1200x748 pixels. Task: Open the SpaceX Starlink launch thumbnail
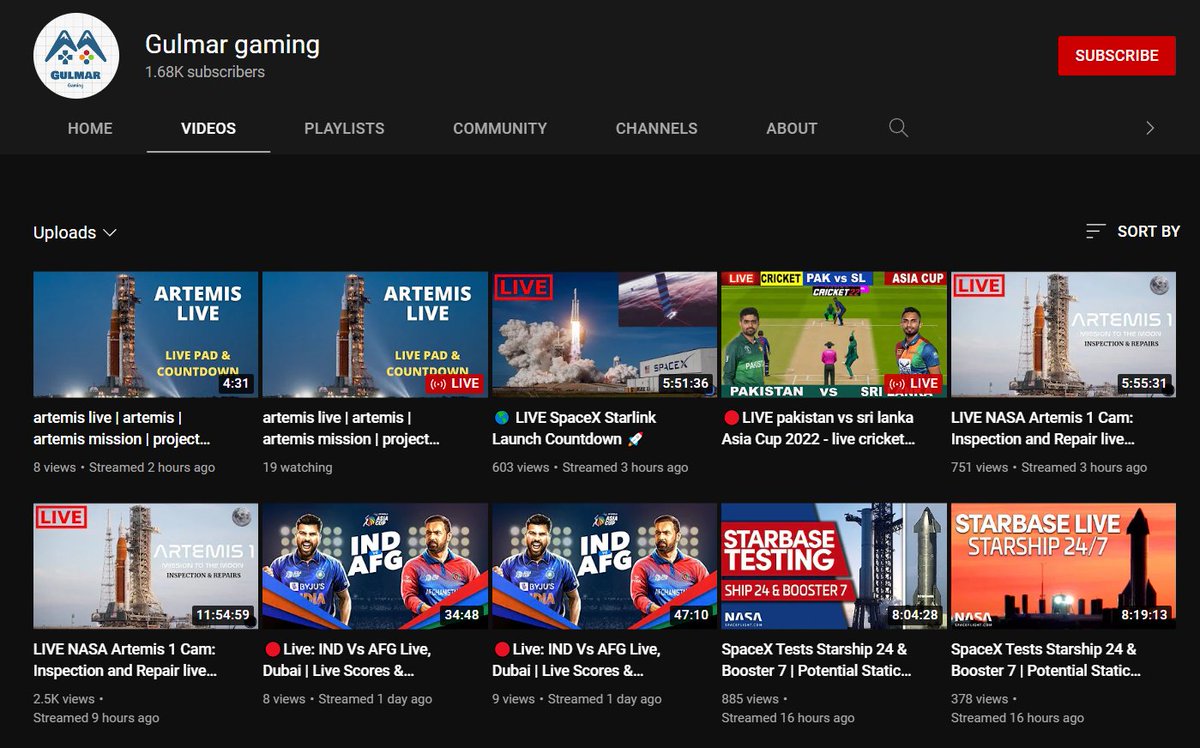click(x=604, y=334)
